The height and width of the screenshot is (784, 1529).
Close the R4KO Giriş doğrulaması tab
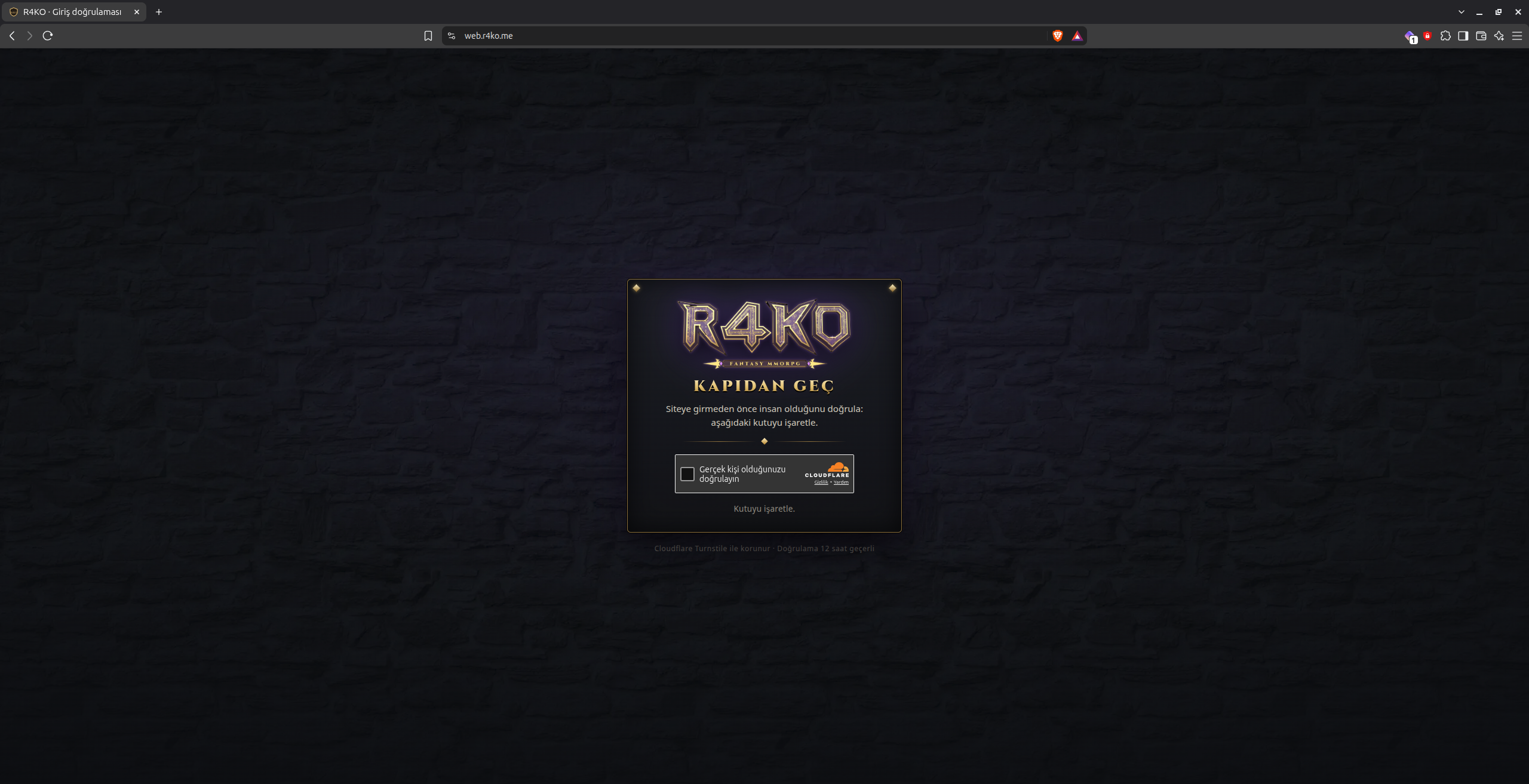(137, 12)
